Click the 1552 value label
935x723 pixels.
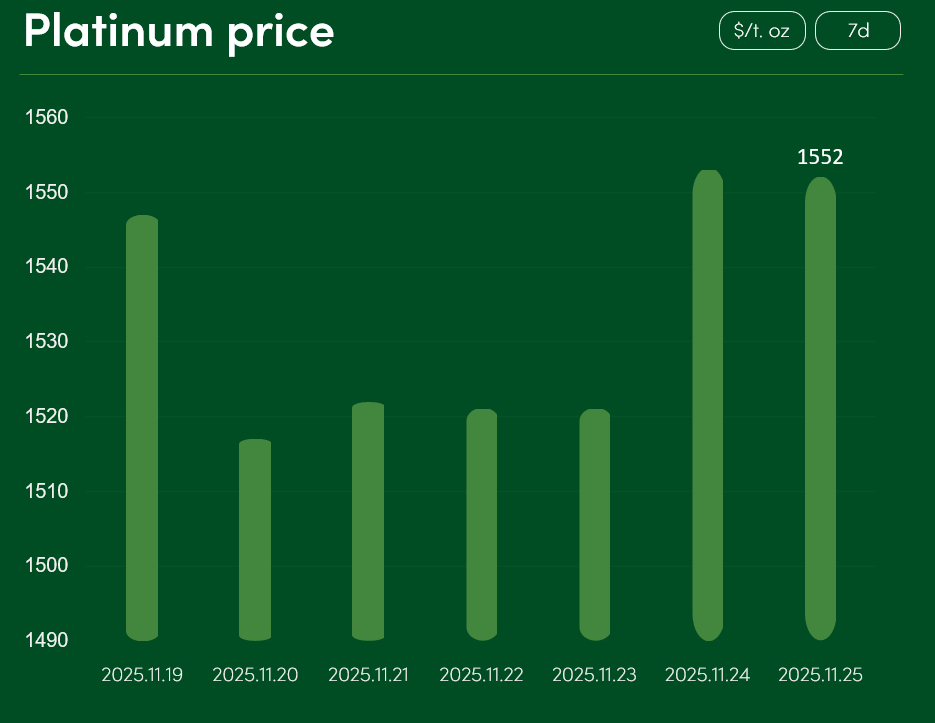click(820, 157)
